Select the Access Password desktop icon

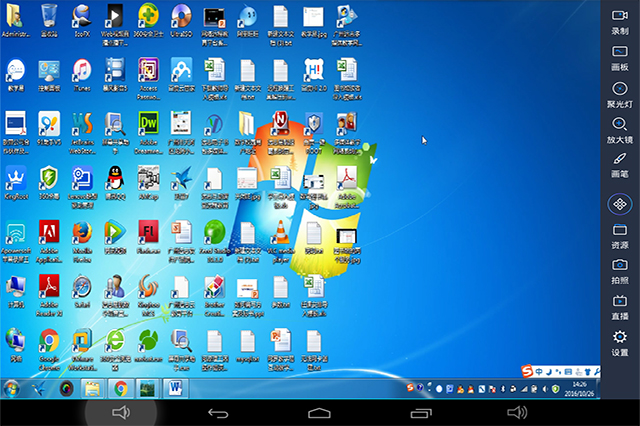(x=148, y=79)
